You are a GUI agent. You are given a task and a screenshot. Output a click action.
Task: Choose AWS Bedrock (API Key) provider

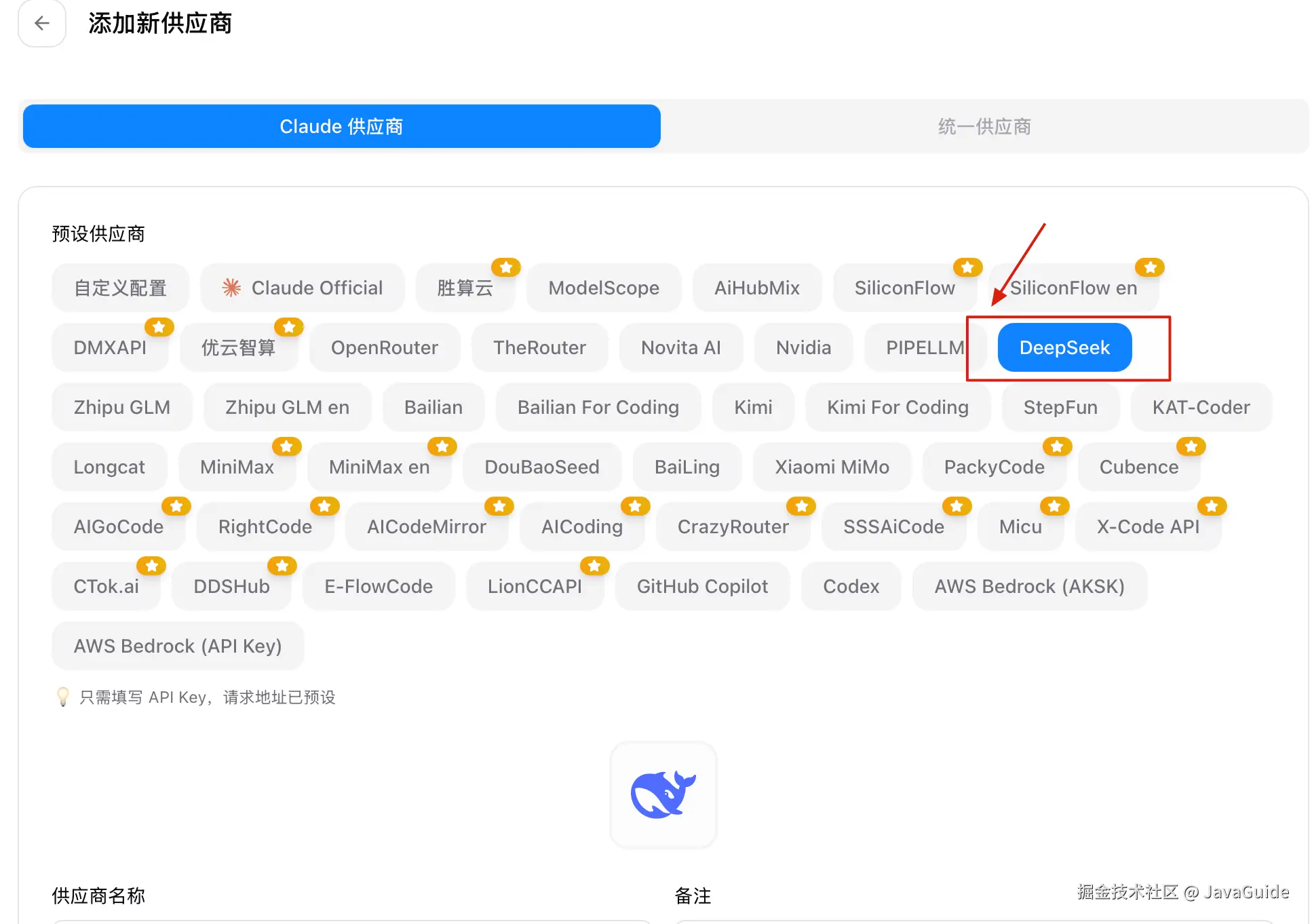(x=177, y=646)
